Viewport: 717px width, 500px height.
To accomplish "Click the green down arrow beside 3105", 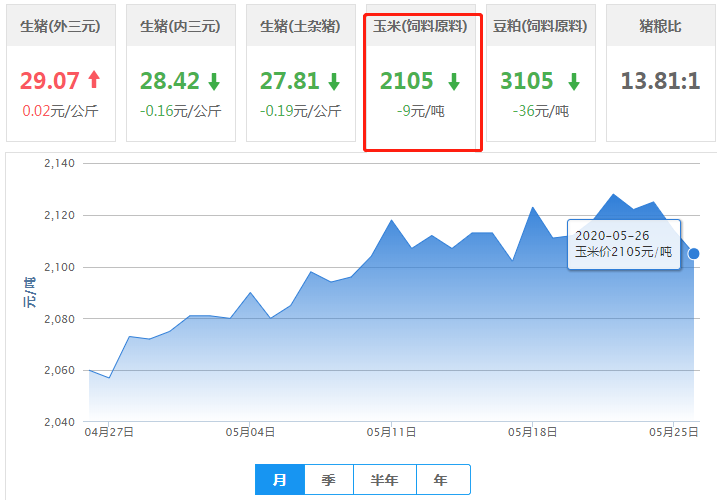I will [x=573, y=81].
